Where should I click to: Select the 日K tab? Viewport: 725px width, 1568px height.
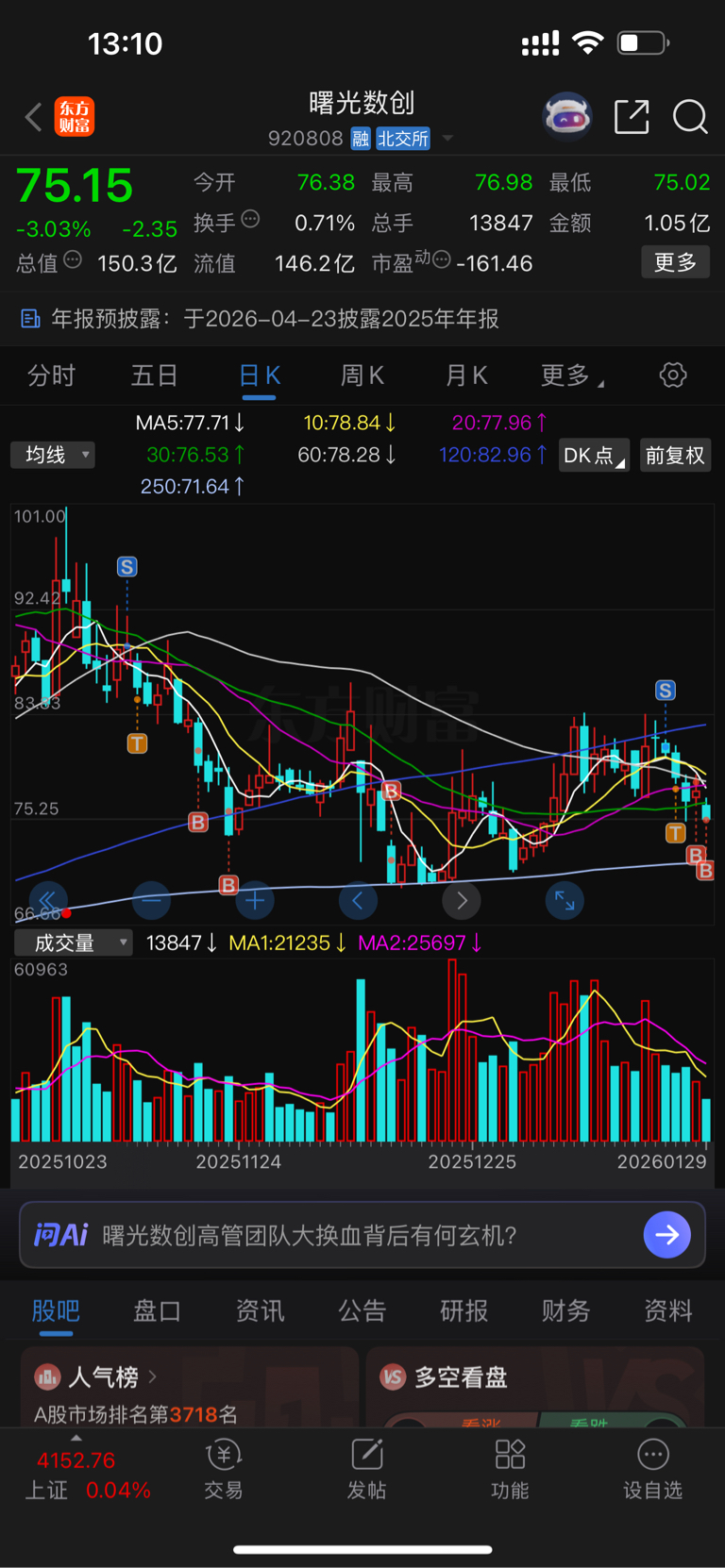pyautogui.click(x=260, y=375)
